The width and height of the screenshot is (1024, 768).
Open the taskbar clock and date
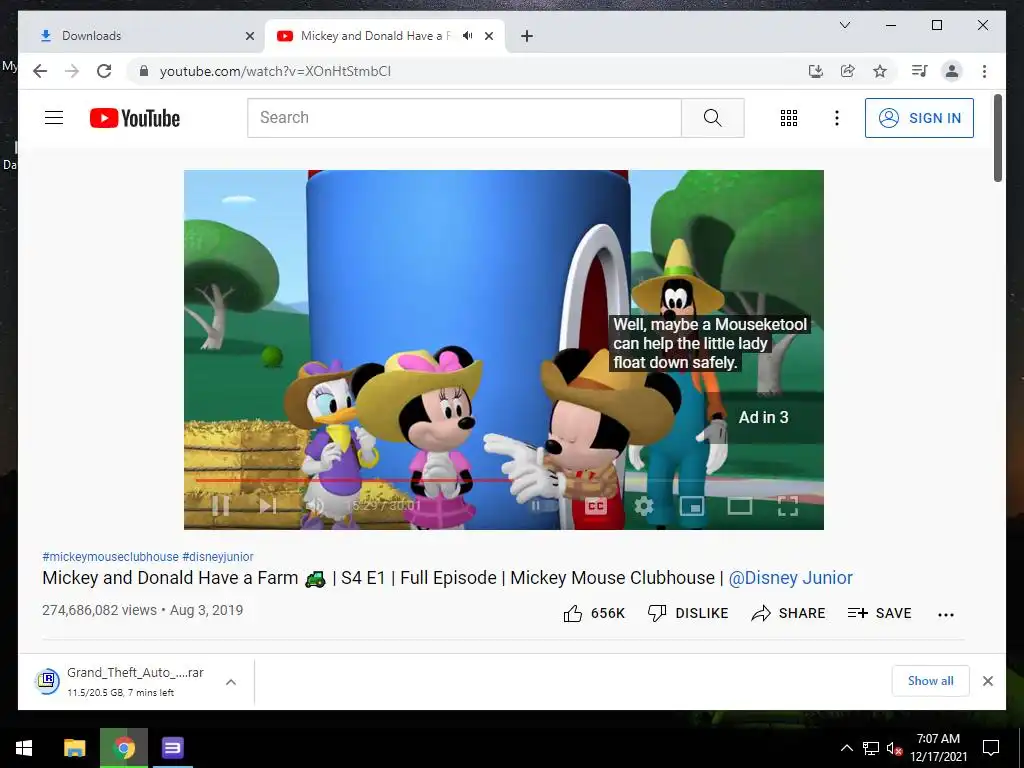point(938,748)
